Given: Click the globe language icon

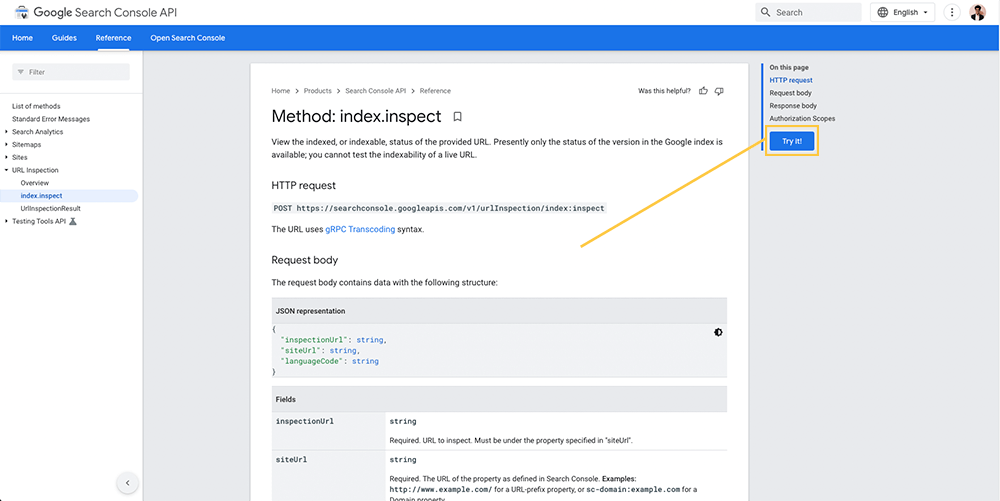Looking at the screenshot, I should [883, 12].
